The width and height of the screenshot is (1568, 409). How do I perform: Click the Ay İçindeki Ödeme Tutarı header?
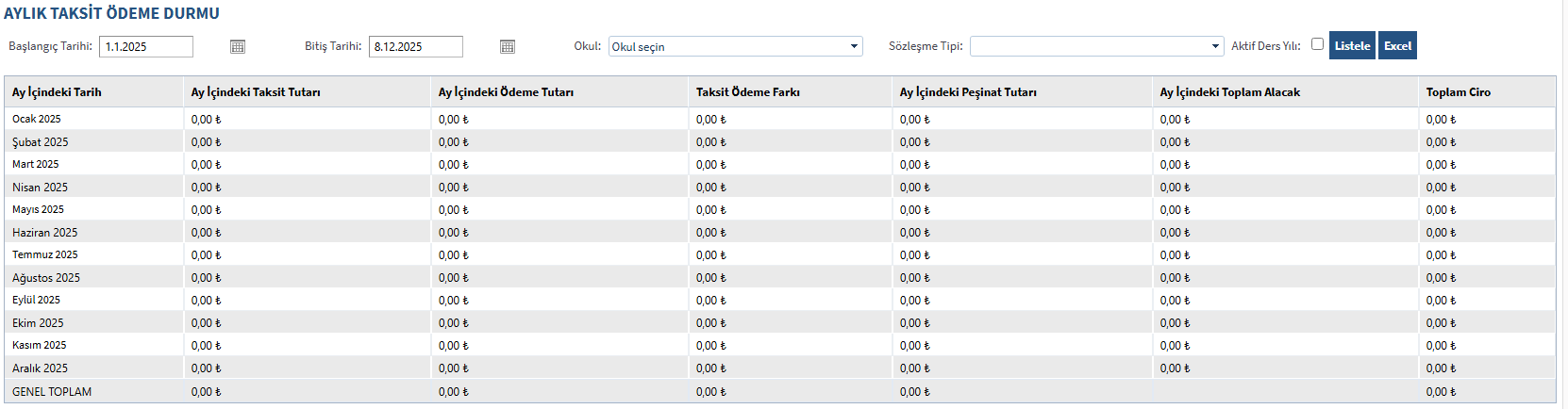[506, 92]
